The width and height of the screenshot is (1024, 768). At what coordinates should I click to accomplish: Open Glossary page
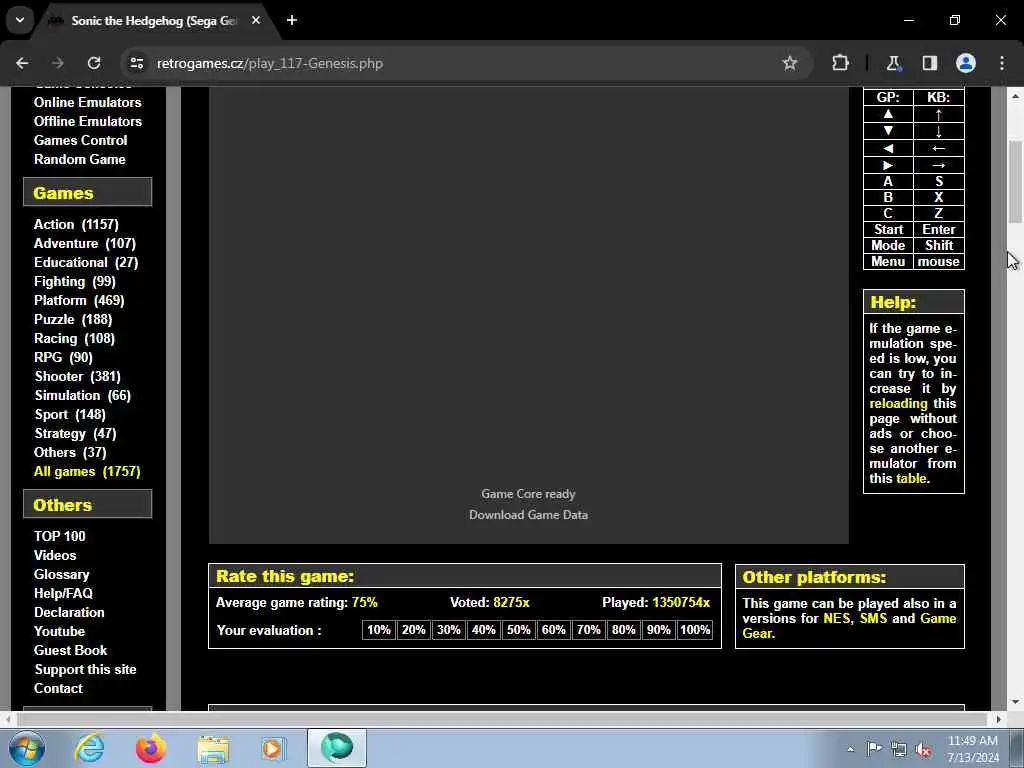pyautogui.click(x=61, y=573)
